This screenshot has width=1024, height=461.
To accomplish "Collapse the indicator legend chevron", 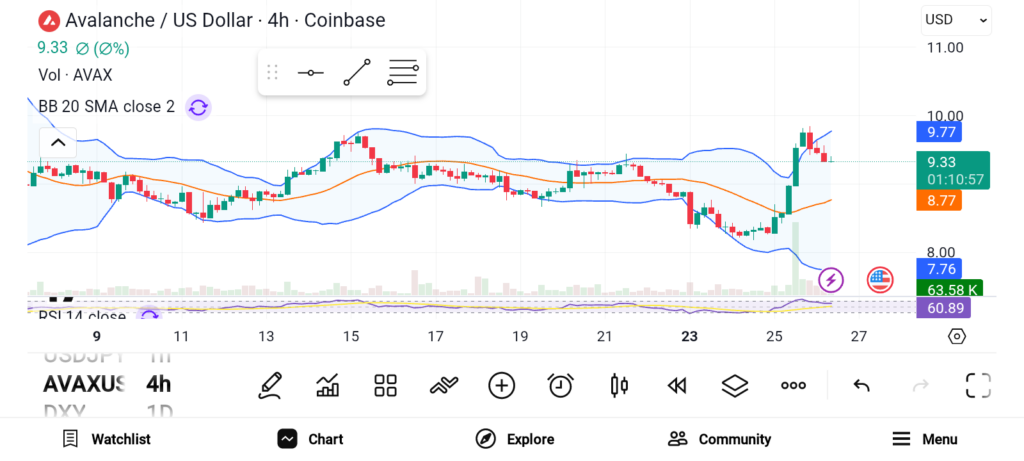I will point(58,143).
